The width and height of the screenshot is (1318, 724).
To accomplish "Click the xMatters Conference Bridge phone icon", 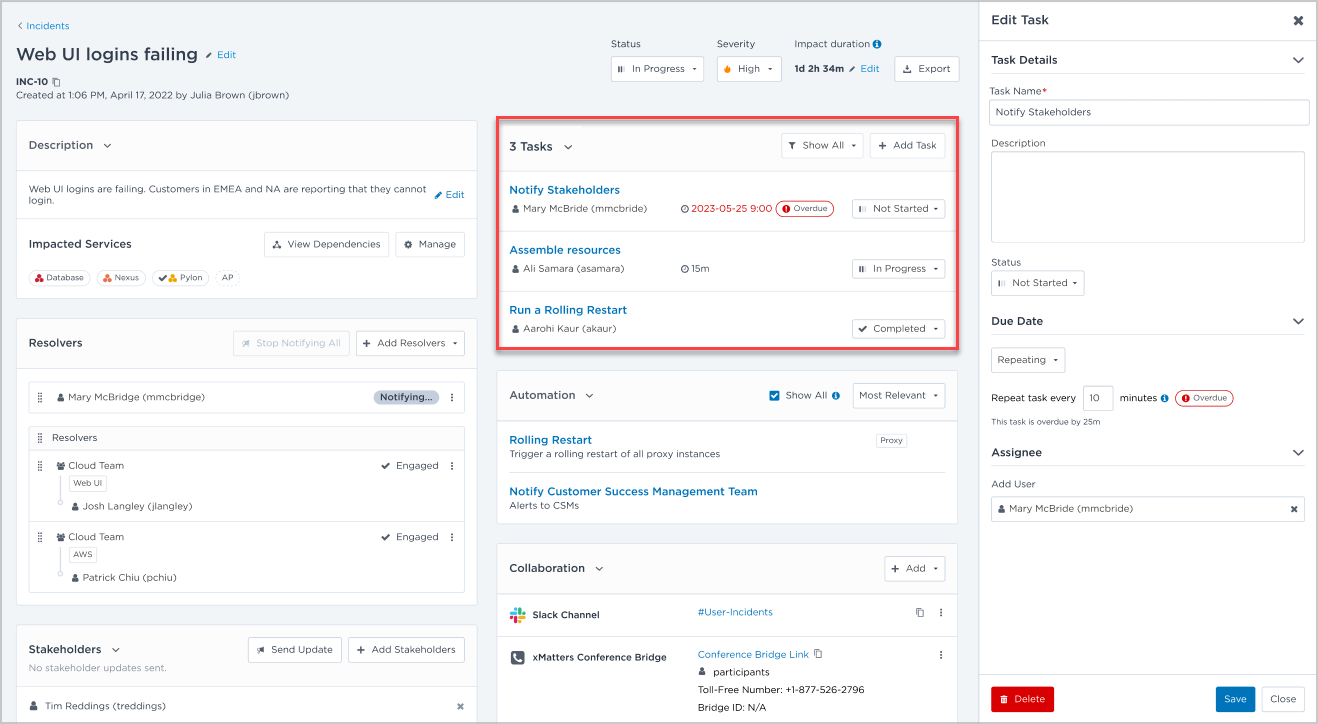I will coord(517,658).
